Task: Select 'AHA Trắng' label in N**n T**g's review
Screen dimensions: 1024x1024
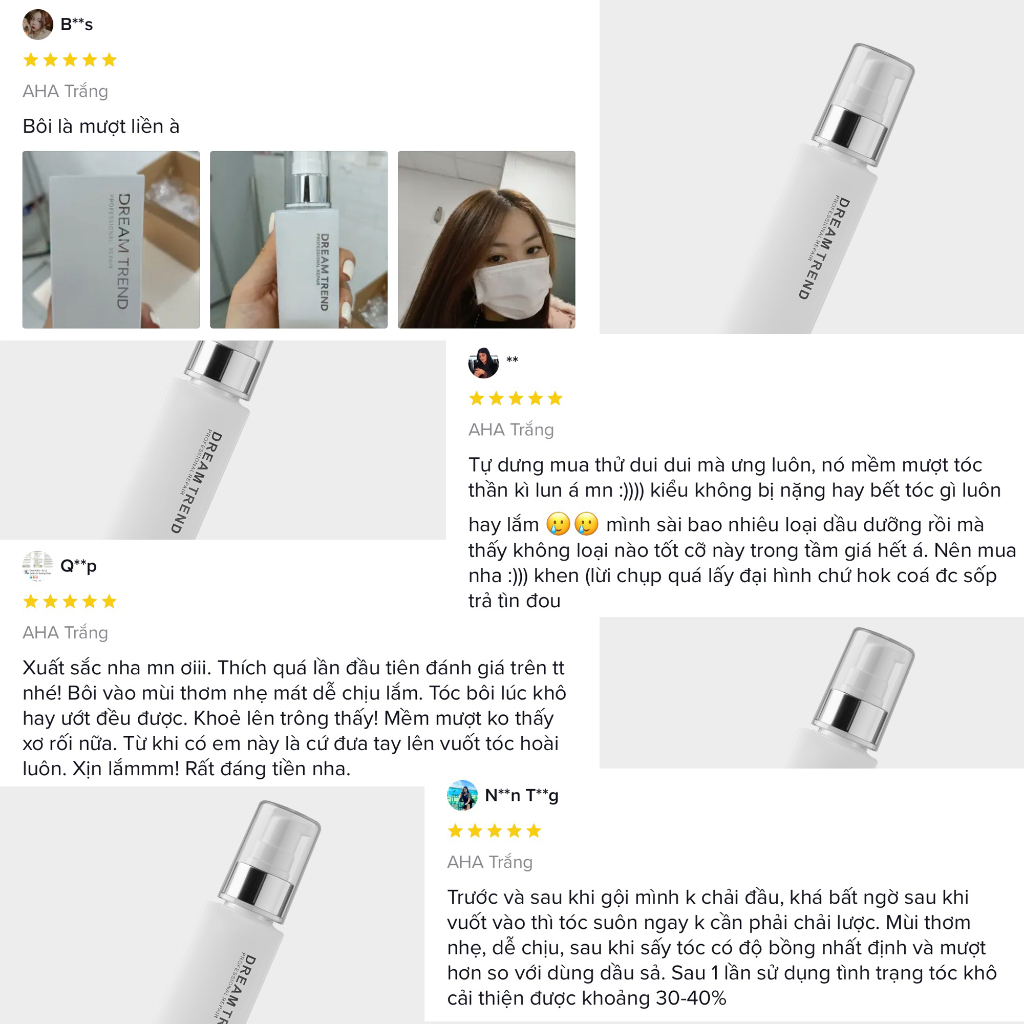Action: tap(490, 862)
